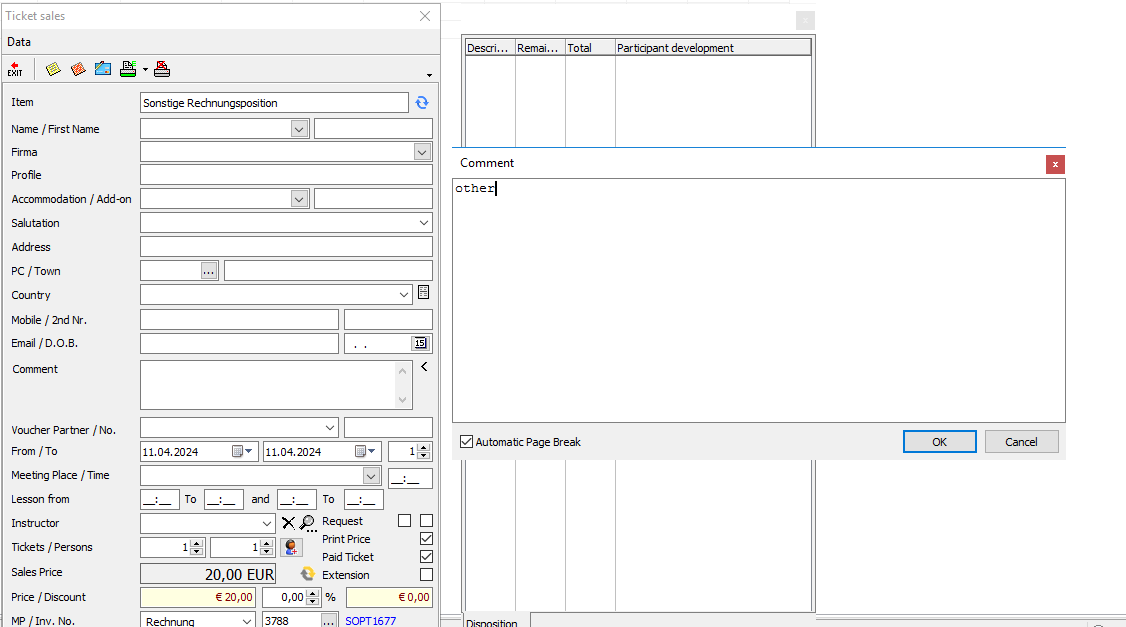Open the SOPT1677 link

click(x=371, y=621)
